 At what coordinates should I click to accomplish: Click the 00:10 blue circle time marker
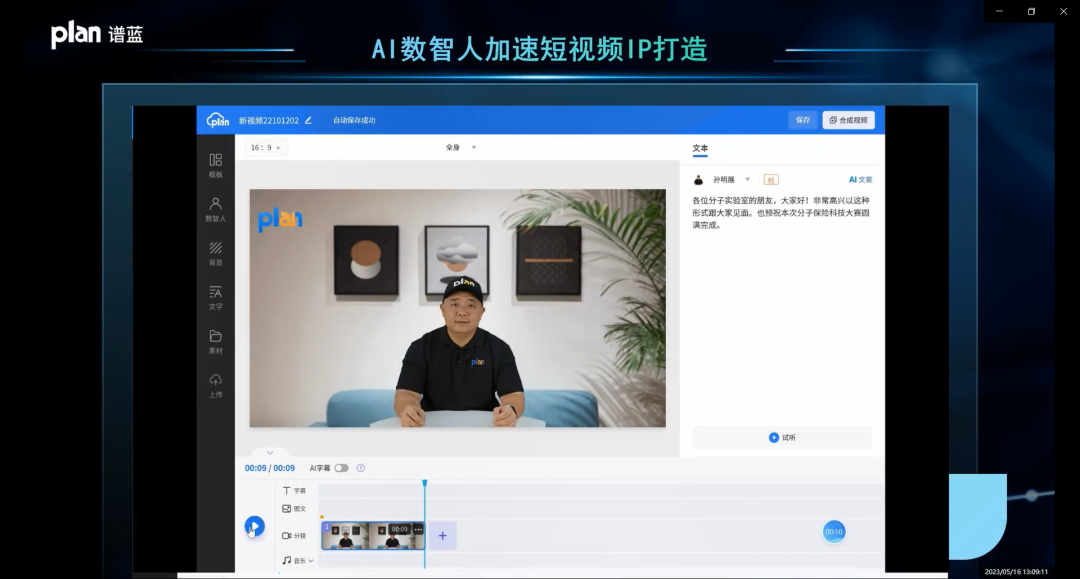(833, 531)
